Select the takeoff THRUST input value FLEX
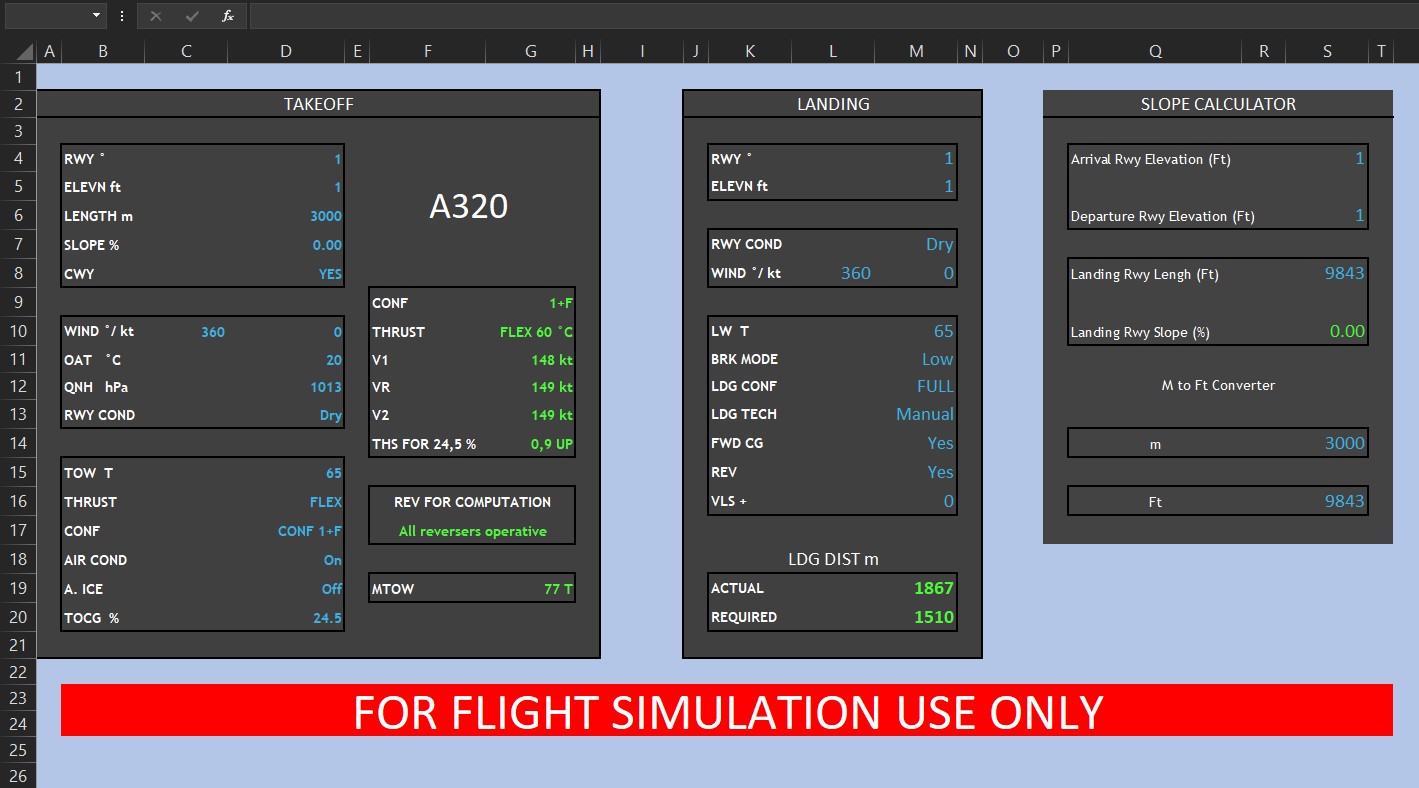The height and width of the screenshot is (788, 1419). pos(326,502)
